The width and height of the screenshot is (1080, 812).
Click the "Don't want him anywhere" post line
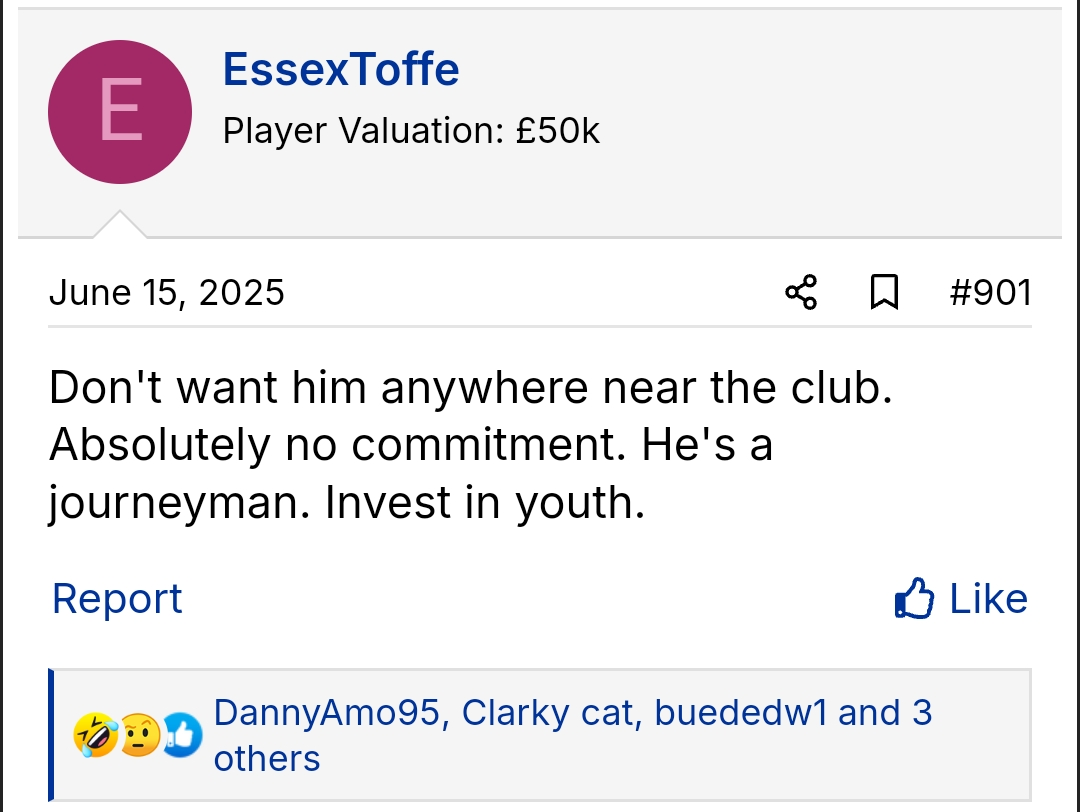pyautogui.click(x=470, y=388)
